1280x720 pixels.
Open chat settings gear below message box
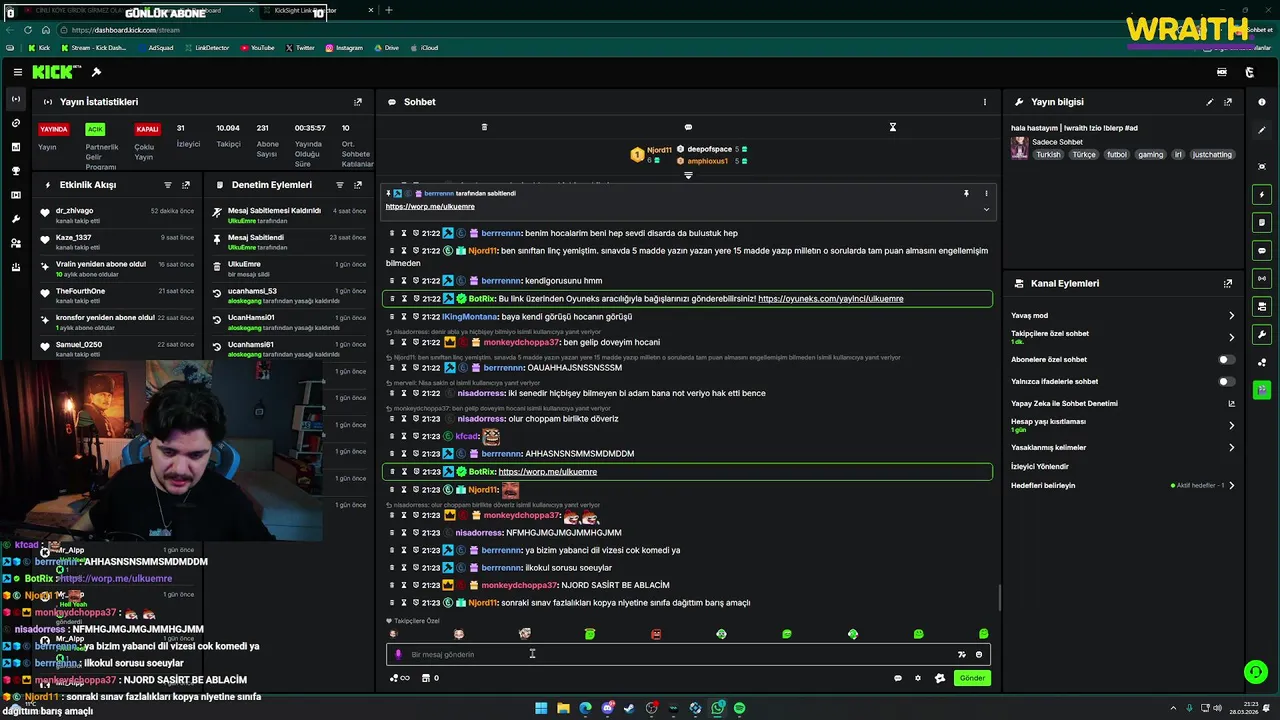pos(918,678)
